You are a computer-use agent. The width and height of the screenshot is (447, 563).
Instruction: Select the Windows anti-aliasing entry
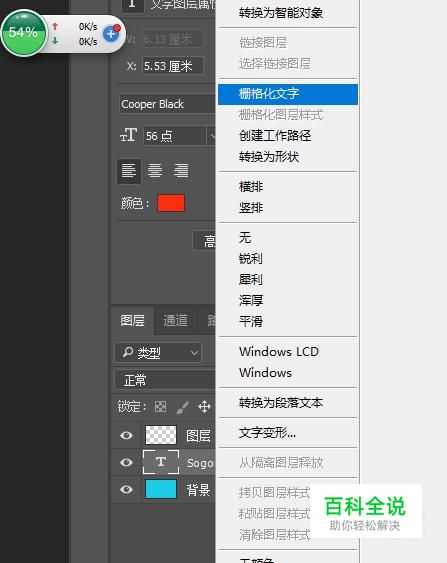coord(265,373)
